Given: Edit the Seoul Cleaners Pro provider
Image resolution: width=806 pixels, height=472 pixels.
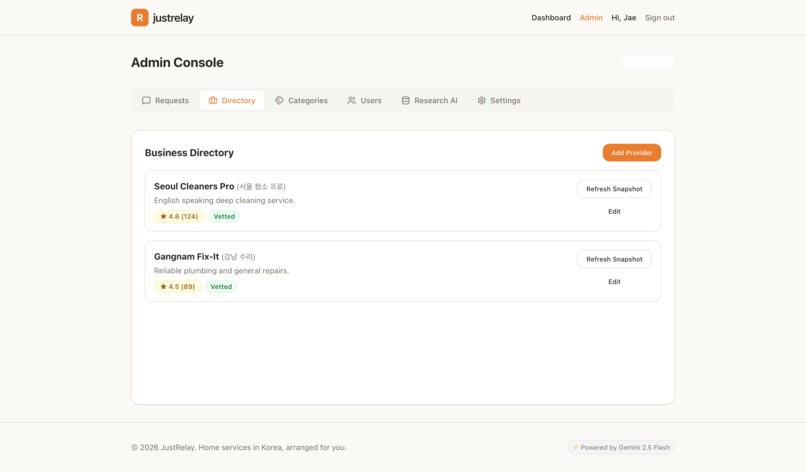Looking at the screenshot, I should (x=614, y=211).
